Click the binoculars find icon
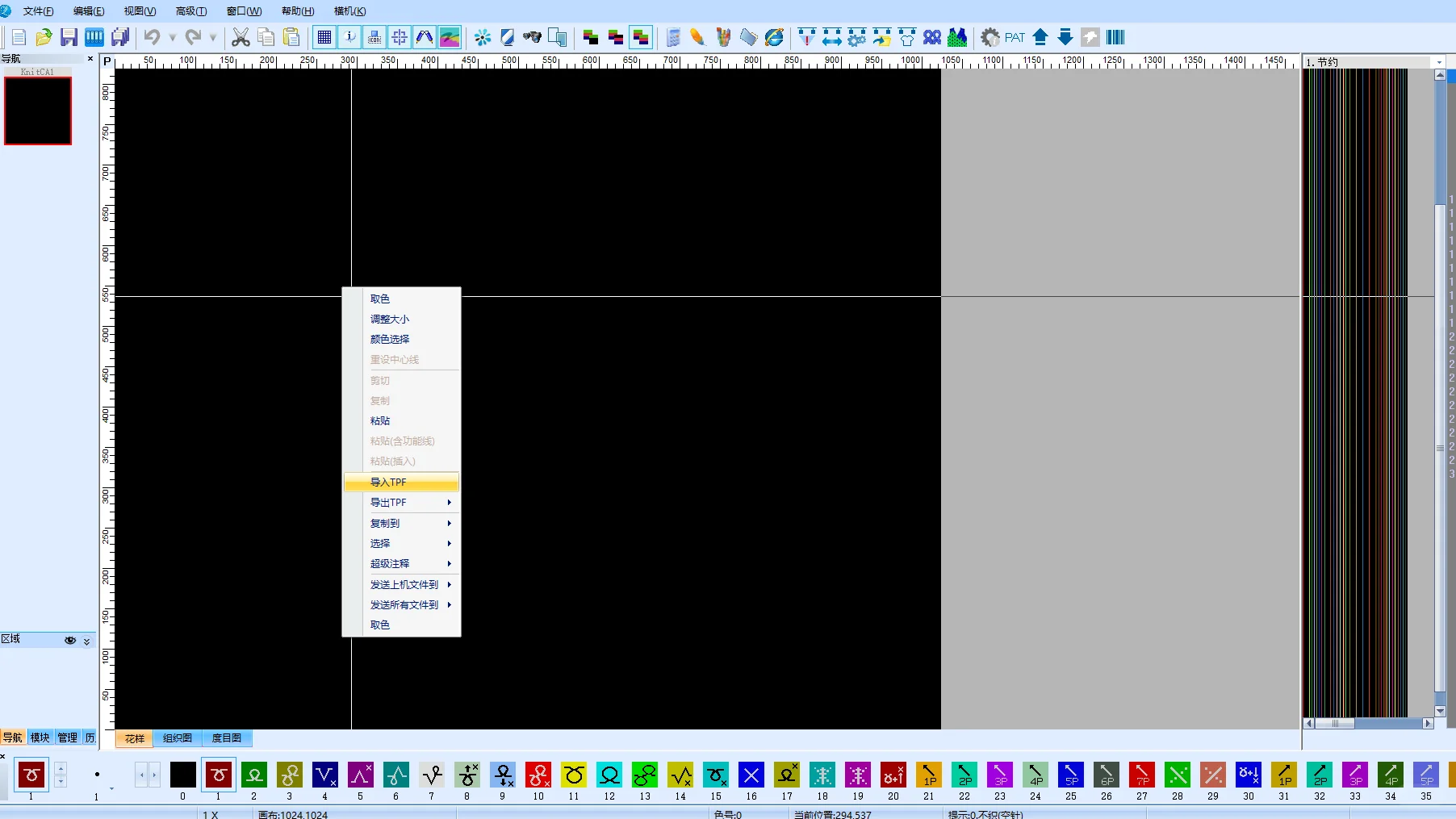This screenshot has height=819, width=1456. (532, 37)
